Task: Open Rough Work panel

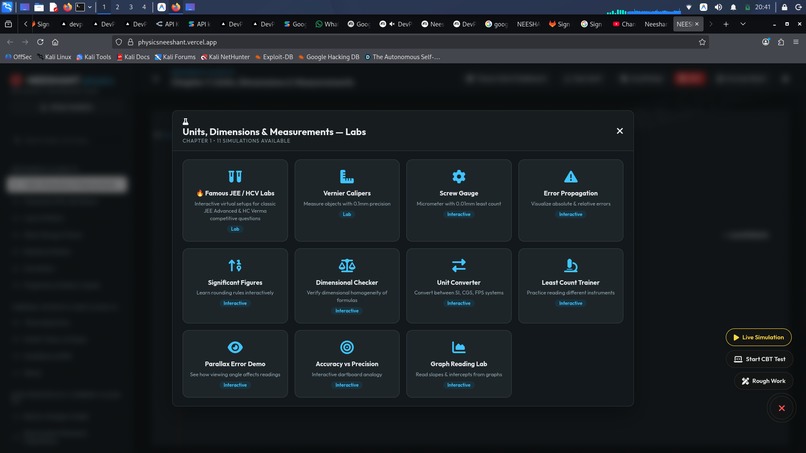Action: tap(763, 381)
